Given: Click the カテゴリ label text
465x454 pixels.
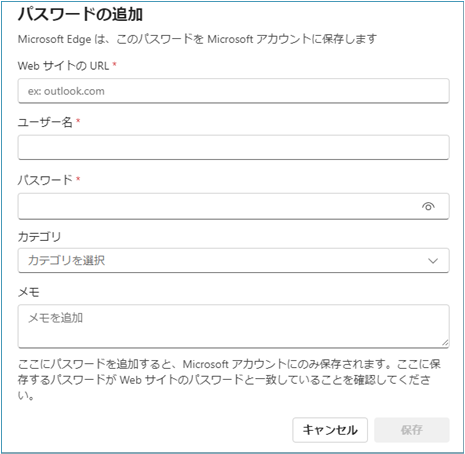Looking at the screenshot, I should [x=39, y=237].
